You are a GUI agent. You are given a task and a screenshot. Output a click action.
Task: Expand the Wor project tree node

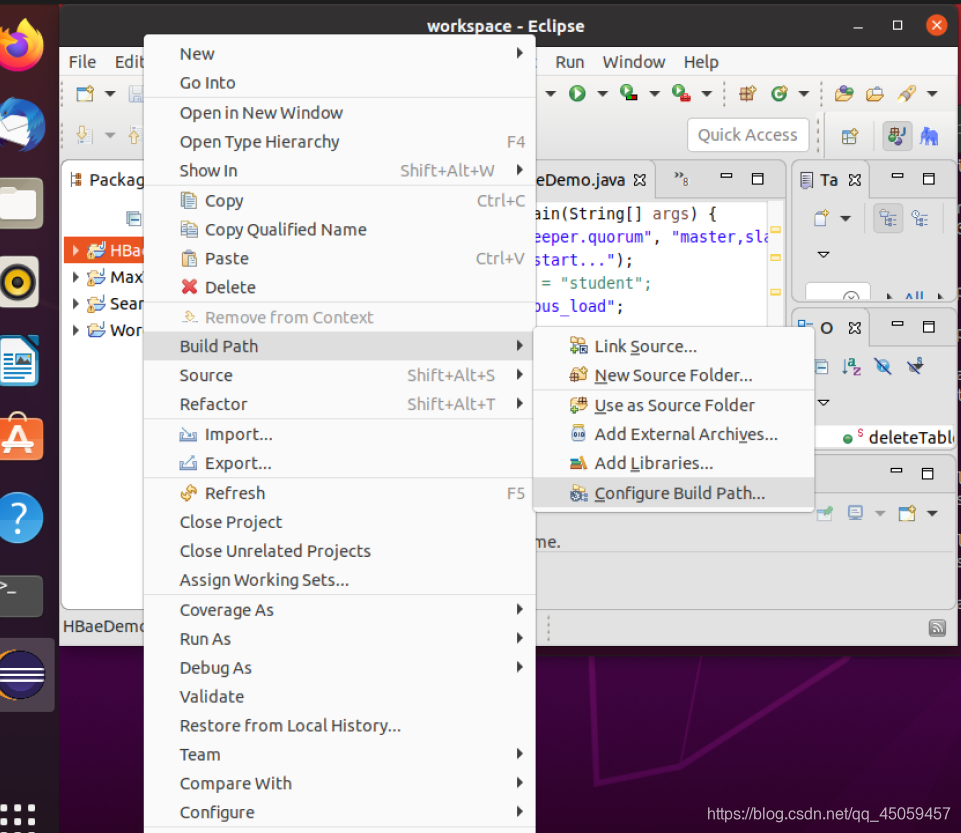click(x=75, y=330)
